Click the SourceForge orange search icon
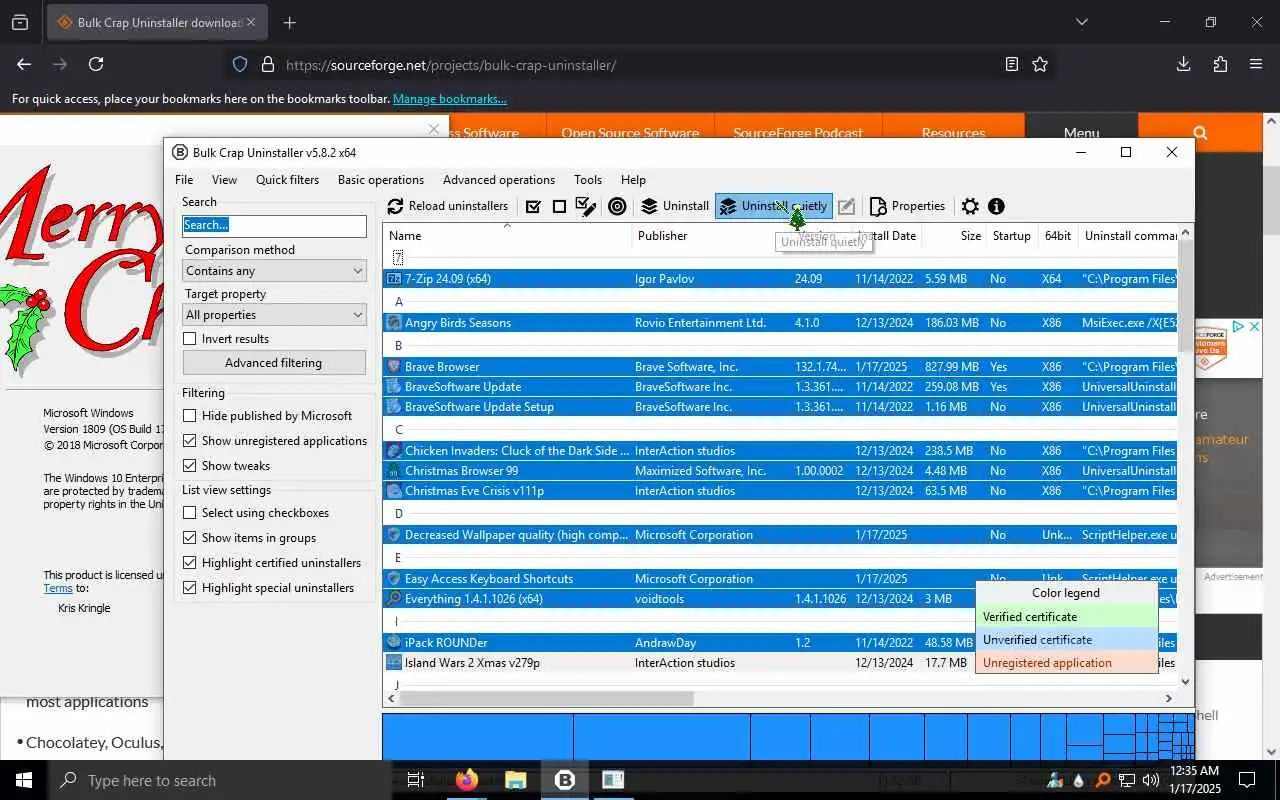The width and height of the screenshot is (1280, 800). tap(1200, 133)
